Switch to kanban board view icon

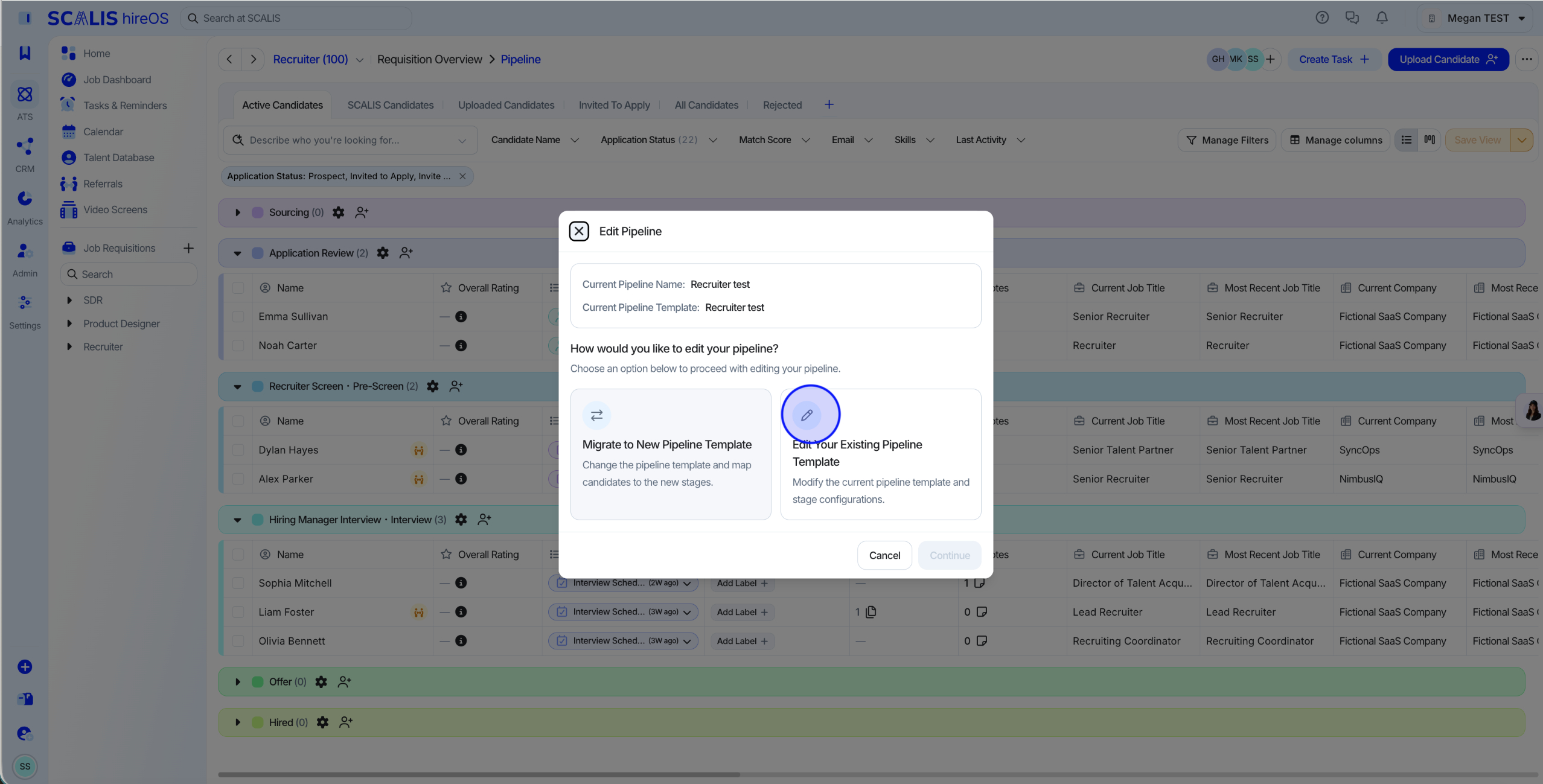(x=1430, y=140)
